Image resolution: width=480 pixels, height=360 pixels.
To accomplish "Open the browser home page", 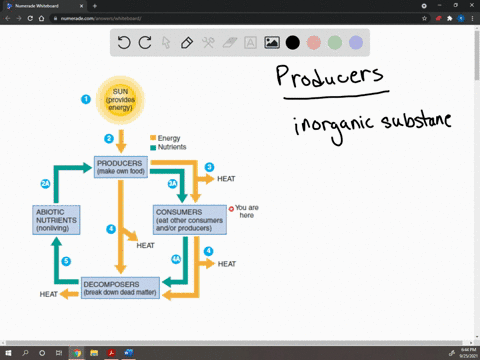I will pyautogui.click(x=41, y=18).
